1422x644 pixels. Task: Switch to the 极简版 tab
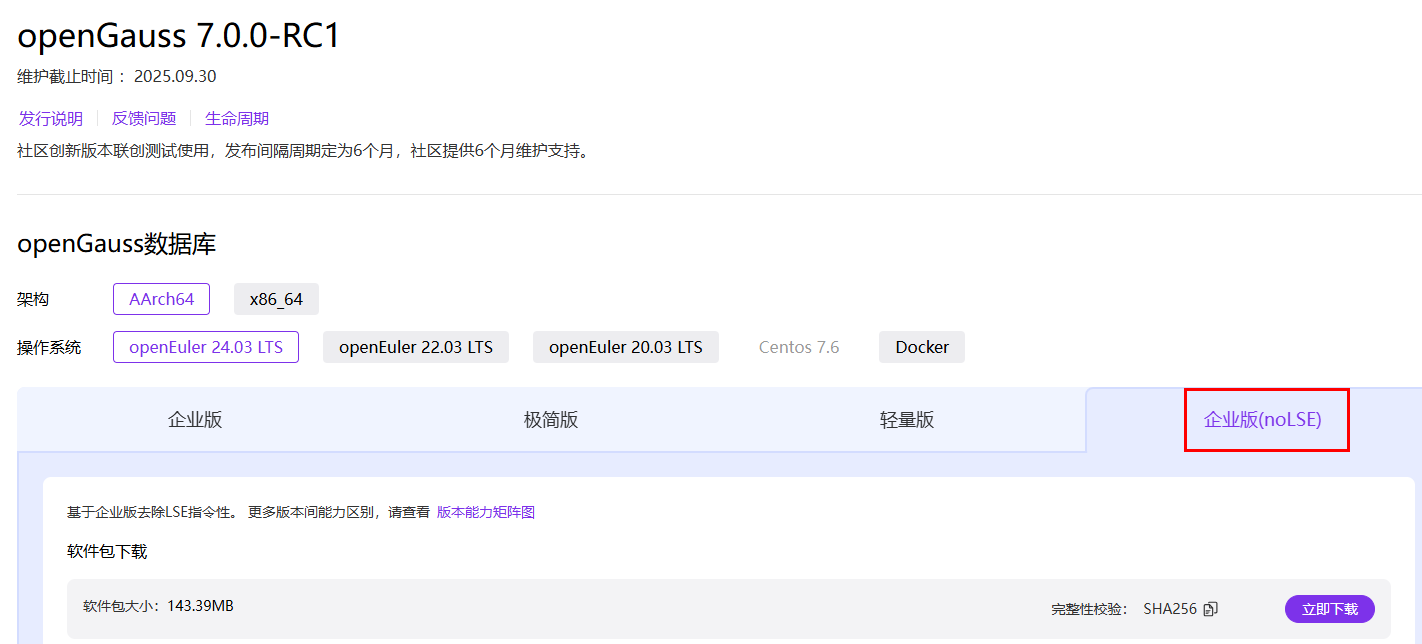click(551, 420)
